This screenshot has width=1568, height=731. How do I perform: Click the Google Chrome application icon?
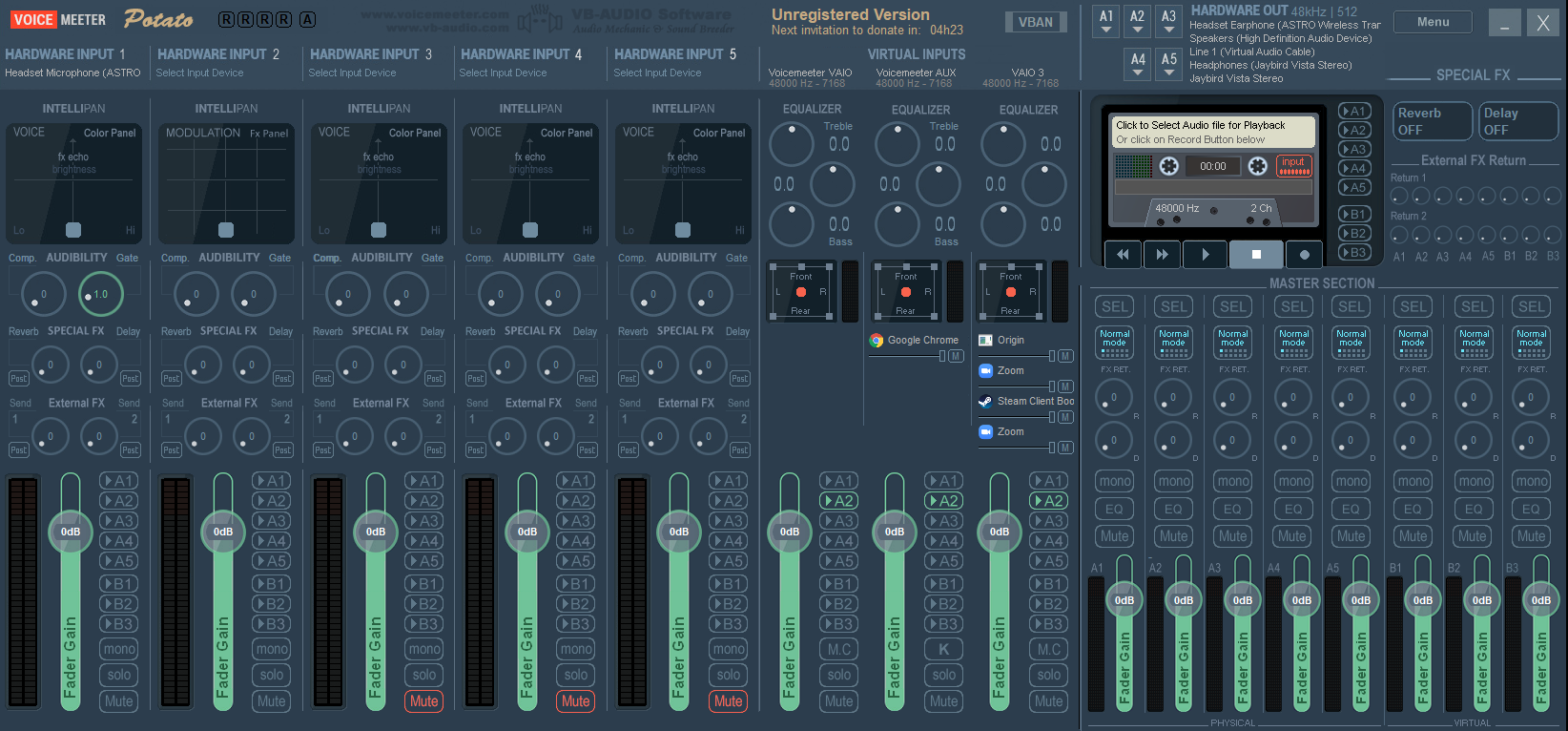(877, 341)
